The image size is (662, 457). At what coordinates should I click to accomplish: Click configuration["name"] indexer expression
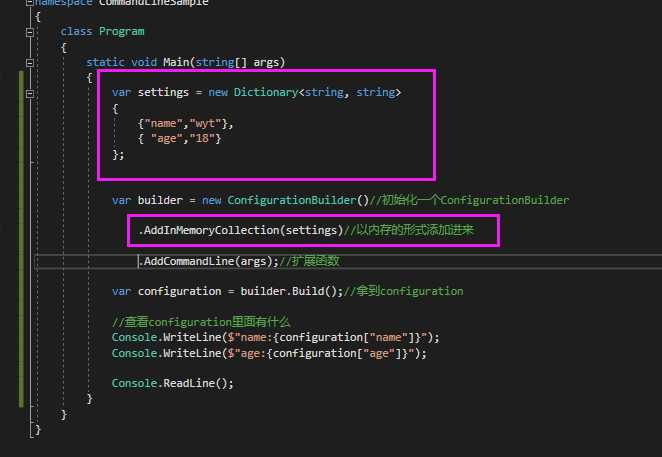tap(347, 337)
